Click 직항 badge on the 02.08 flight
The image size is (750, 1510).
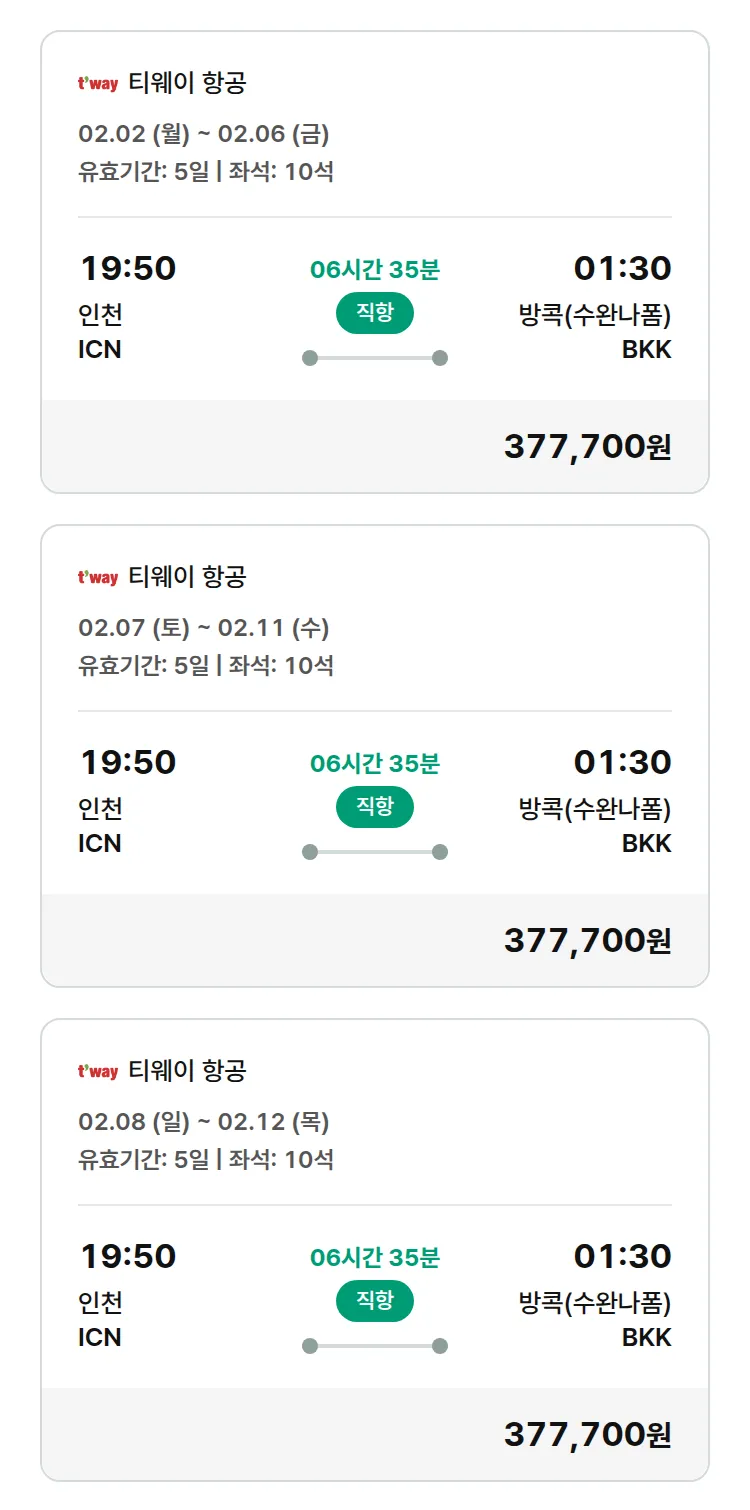click(374, 1301)
